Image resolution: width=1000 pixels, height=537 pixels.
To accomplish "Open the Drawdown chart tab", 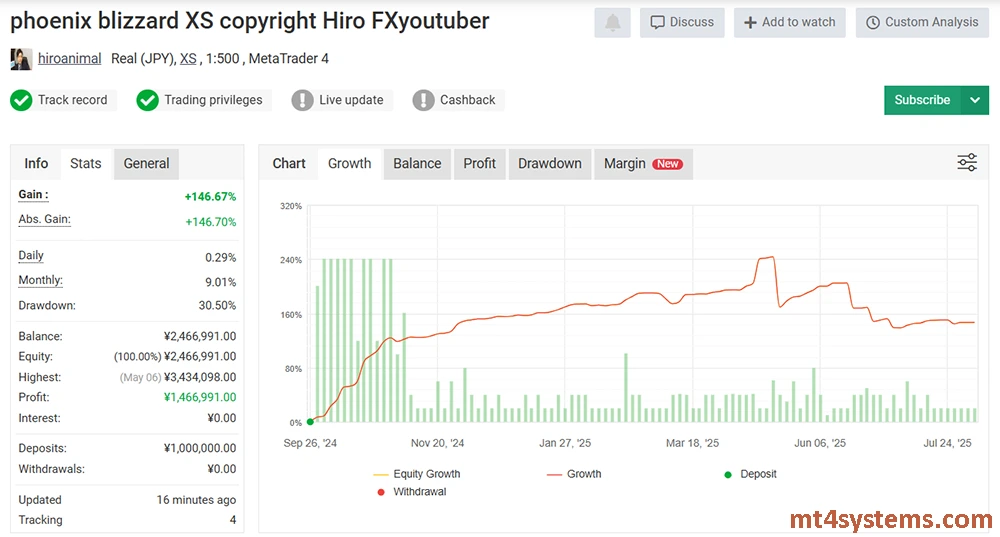I will [x=549, y=163].
